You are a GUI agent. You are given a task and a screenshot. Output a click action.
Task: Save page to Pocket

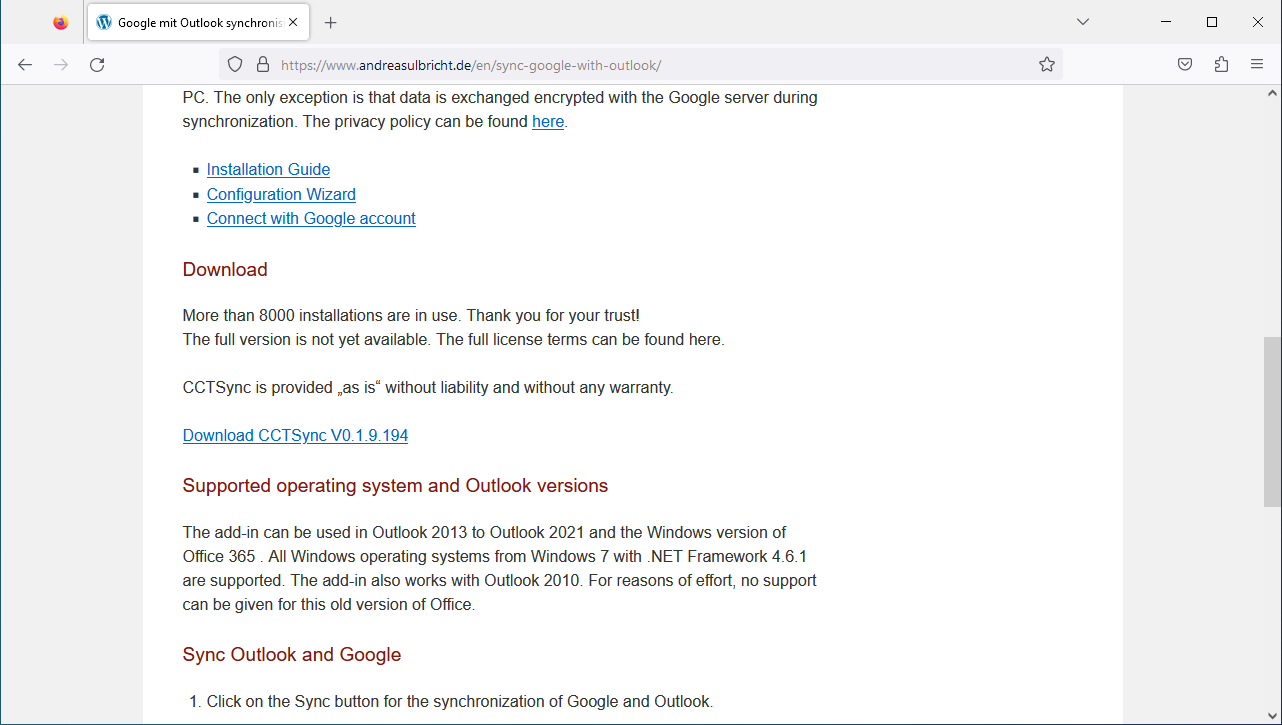pyautogui.click(x=1185, y=64)
